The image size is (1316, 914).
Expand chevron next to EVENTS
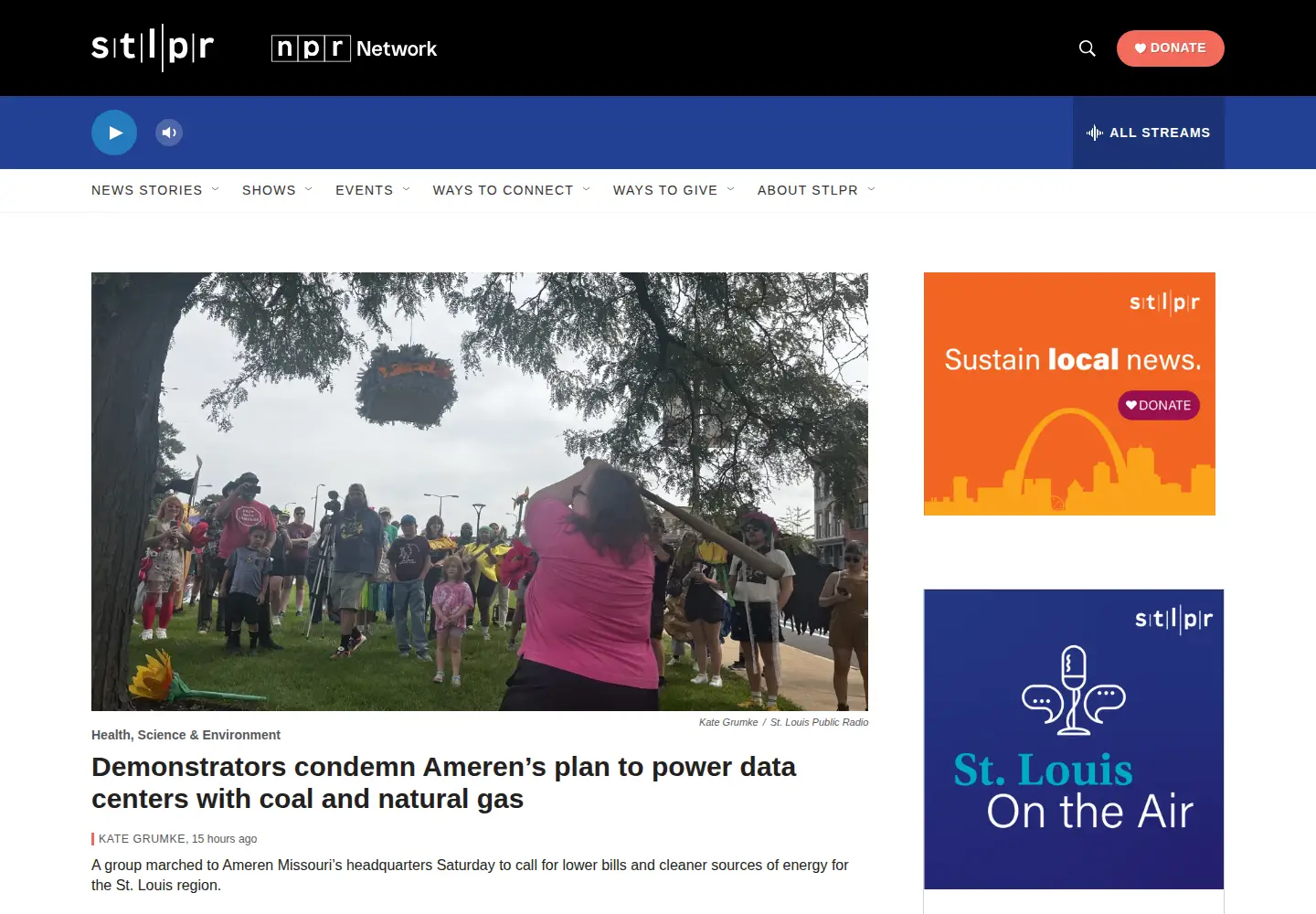407,189
